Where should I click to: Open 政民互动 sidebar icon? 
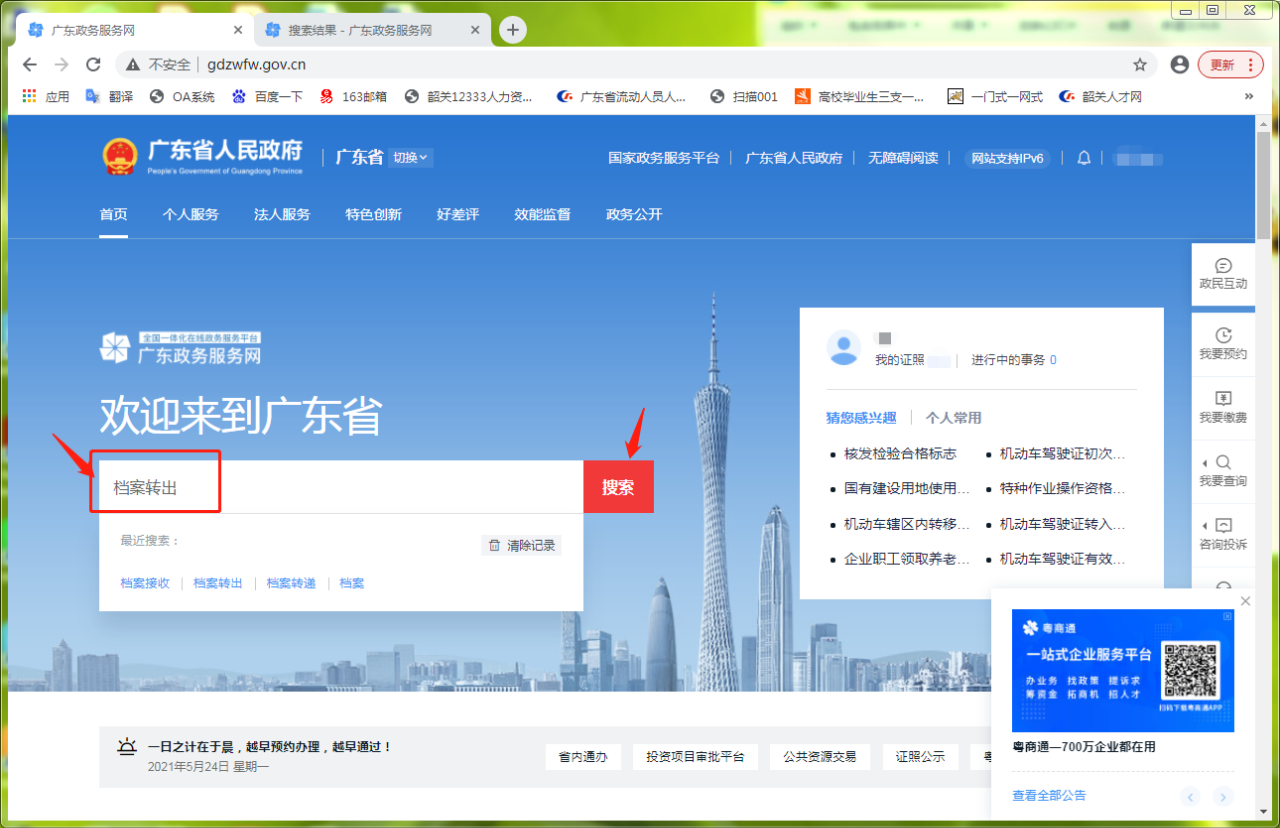(x=1222, y=273)
